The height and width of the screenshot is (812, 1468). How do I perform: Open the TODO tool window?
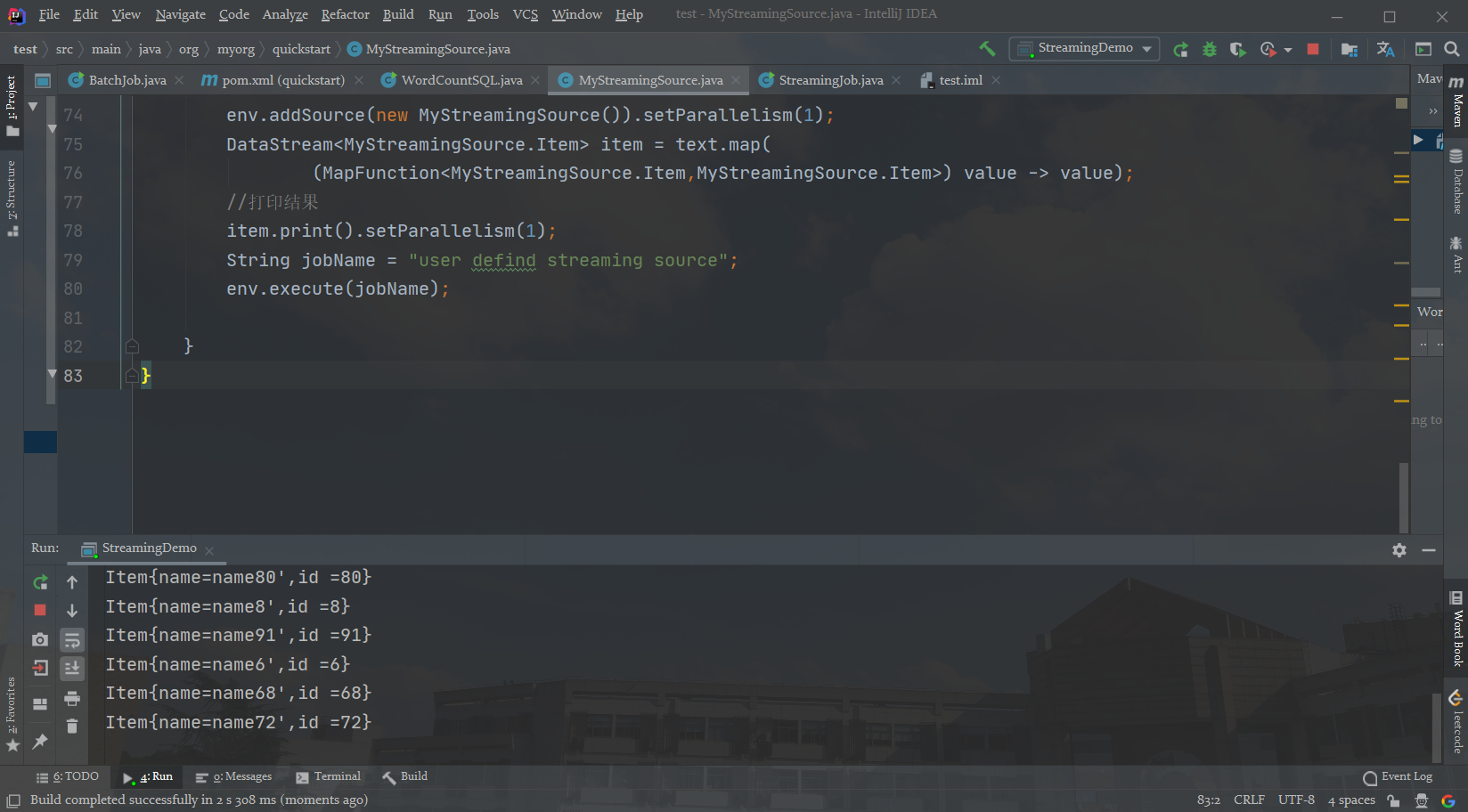[68, 776]
